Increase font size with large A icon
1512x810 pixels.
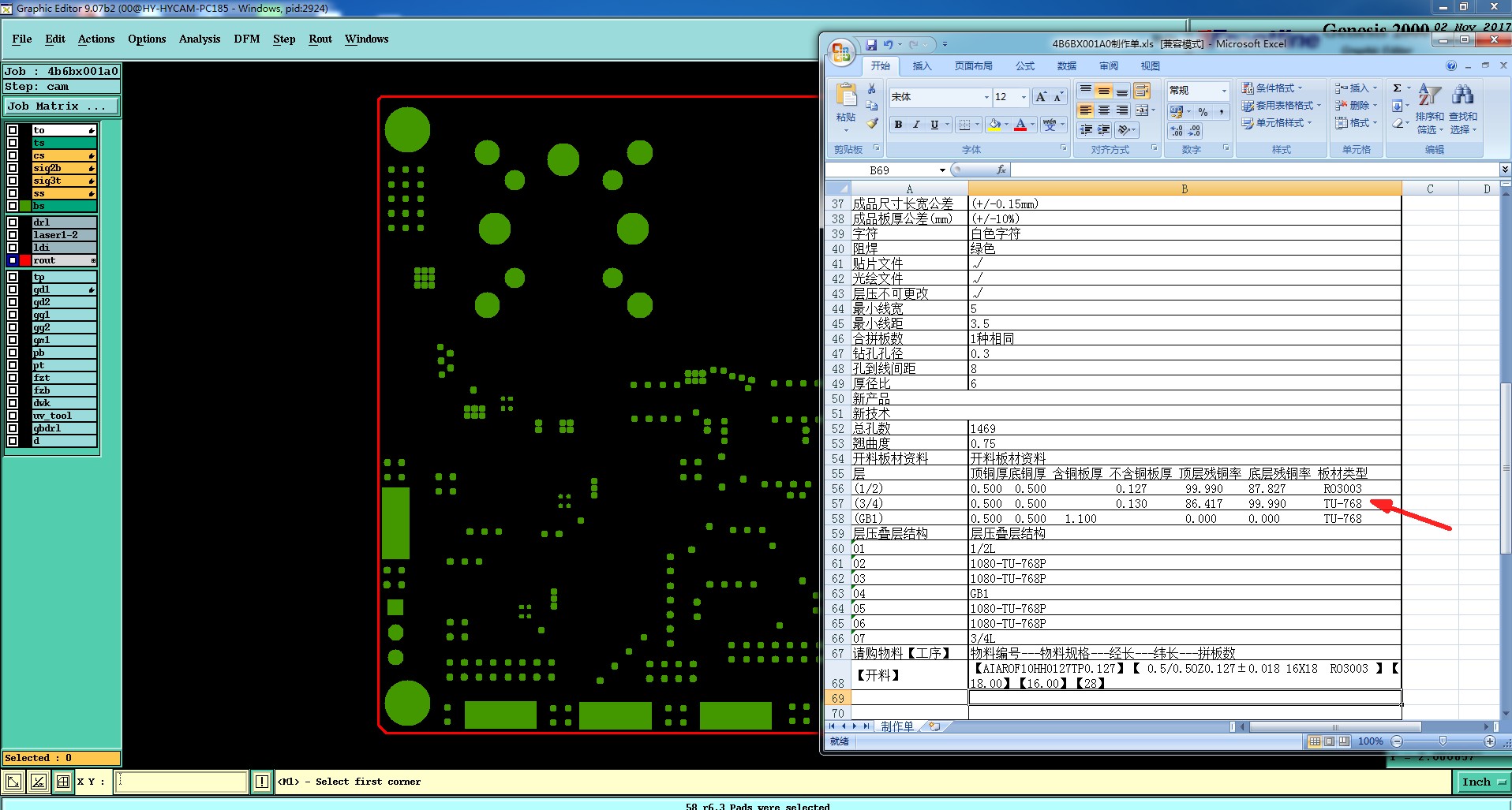tap(1041, 96)
